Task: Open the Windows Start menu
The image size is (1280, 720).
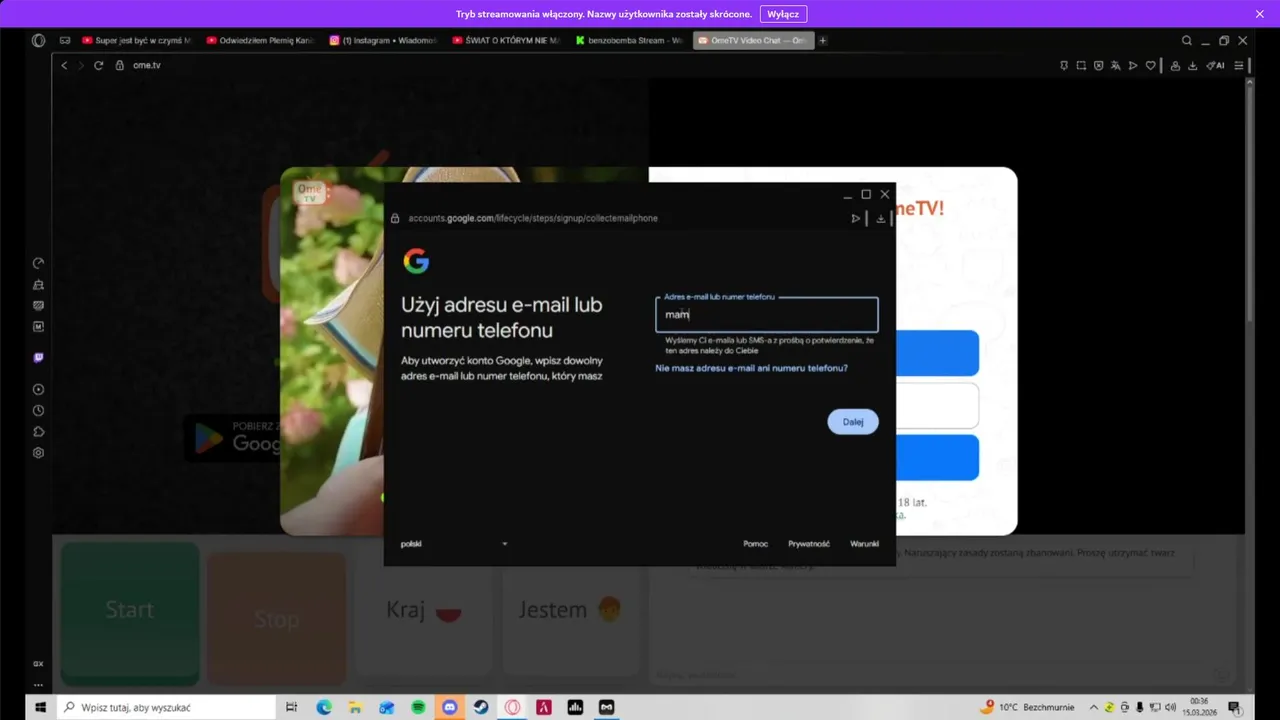Action: 41,707
